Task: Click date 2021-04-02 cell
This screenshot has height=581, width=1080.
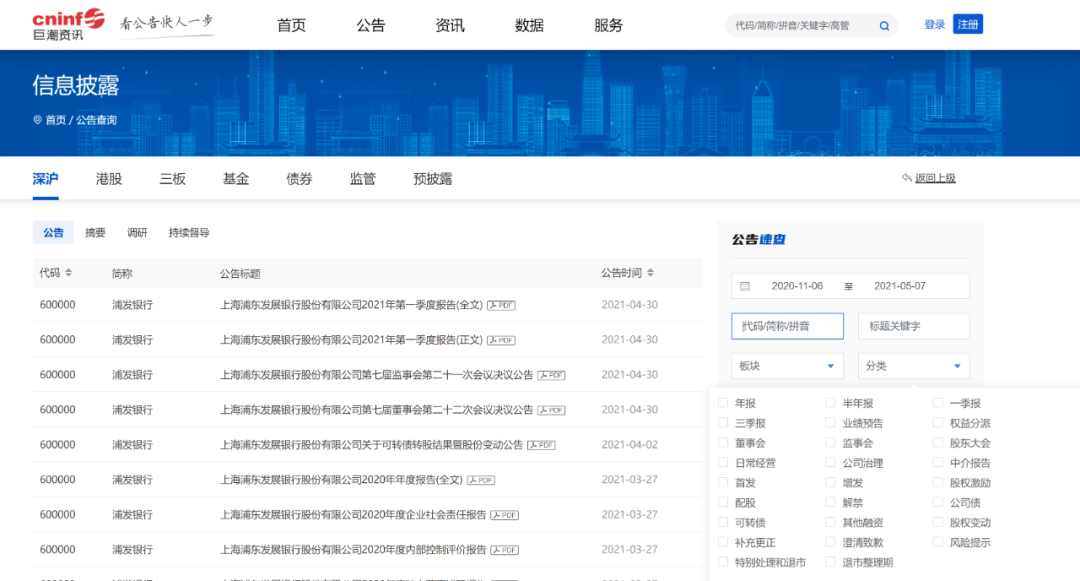Action: tap(630, 445)
